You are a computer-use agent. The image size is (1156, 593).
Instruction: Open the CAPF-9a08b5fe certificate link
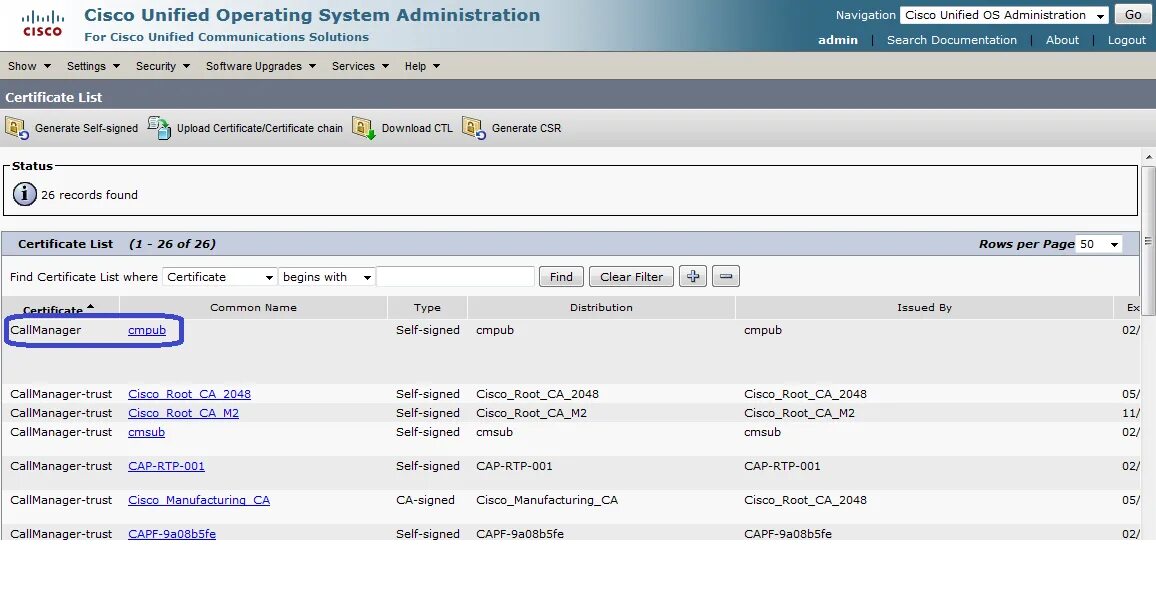(x=172, y=534)
